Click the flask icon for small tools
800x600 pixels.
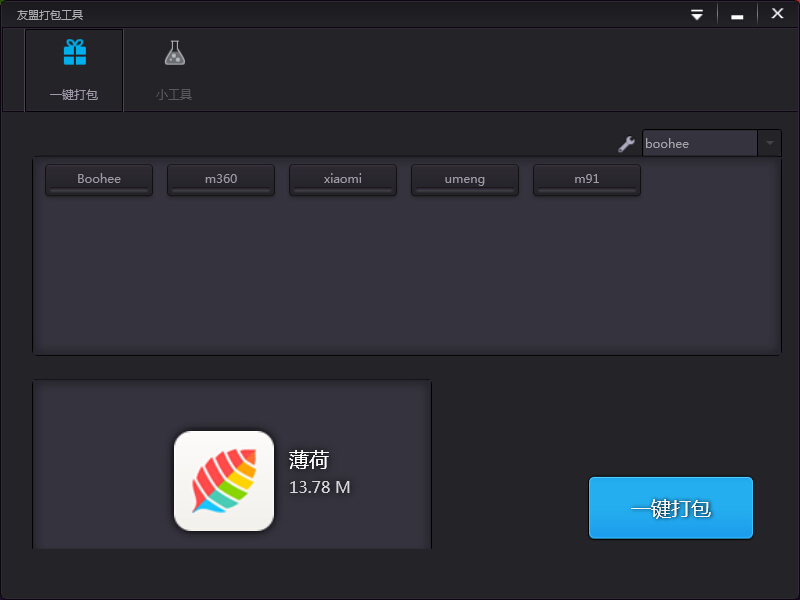pos(174,53)
